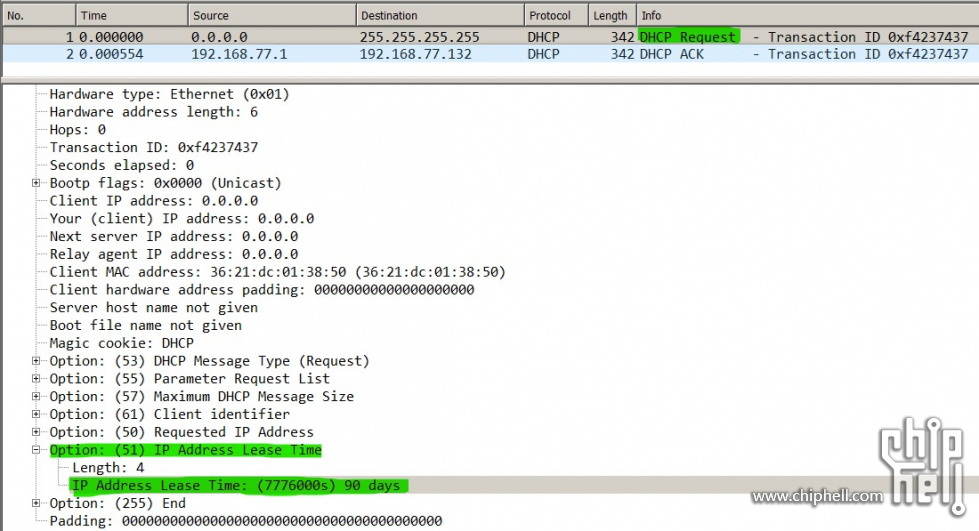Expand Option 55 Parameter Request List
Viewport: 979px width, 531px height.
36,379
